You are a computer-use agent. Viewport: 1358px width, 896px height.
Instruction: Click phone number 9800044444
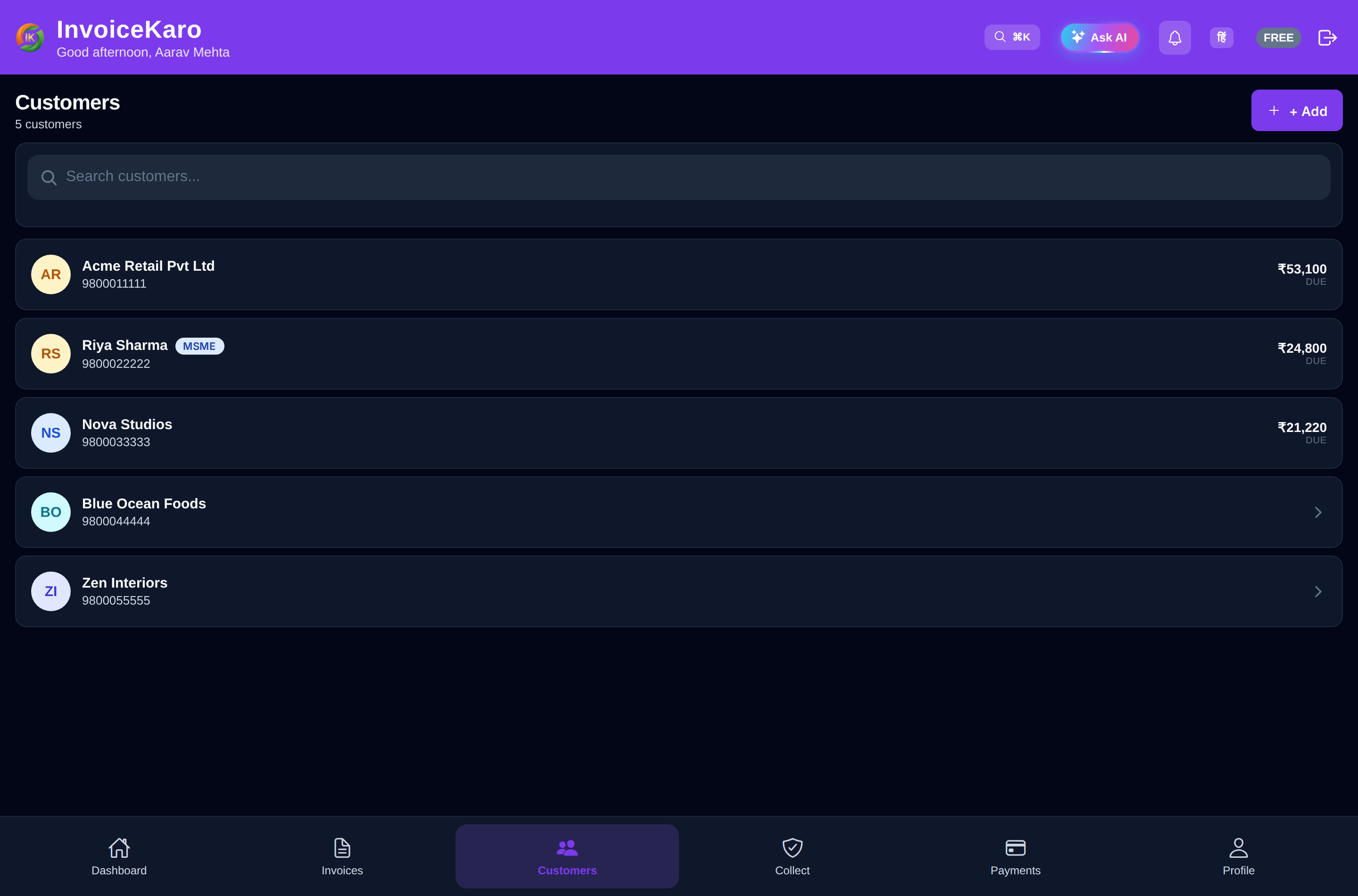[116, 521]
